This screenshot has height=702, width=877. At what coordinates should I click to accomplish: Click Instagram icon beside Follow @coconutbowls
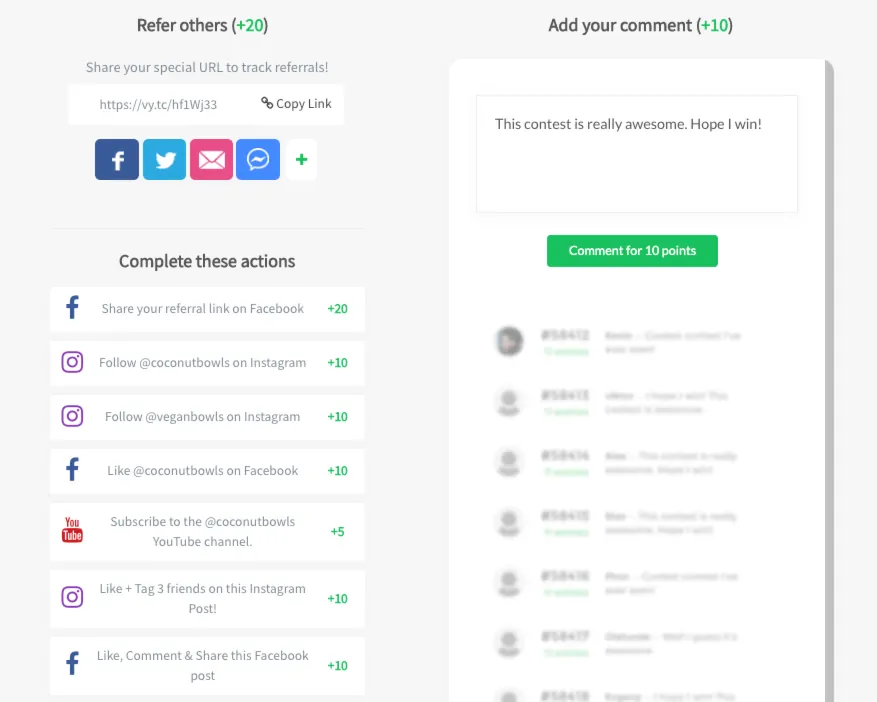pyautogui.click(x=72, y=362)
